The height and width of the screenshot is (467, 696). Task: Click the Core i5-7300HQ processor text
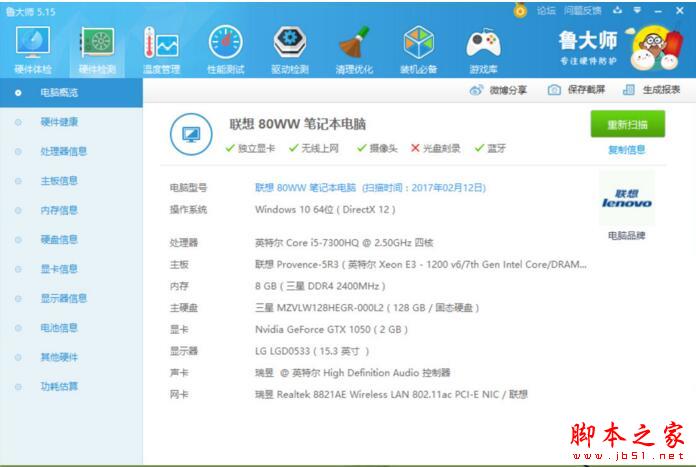[344, 243]
